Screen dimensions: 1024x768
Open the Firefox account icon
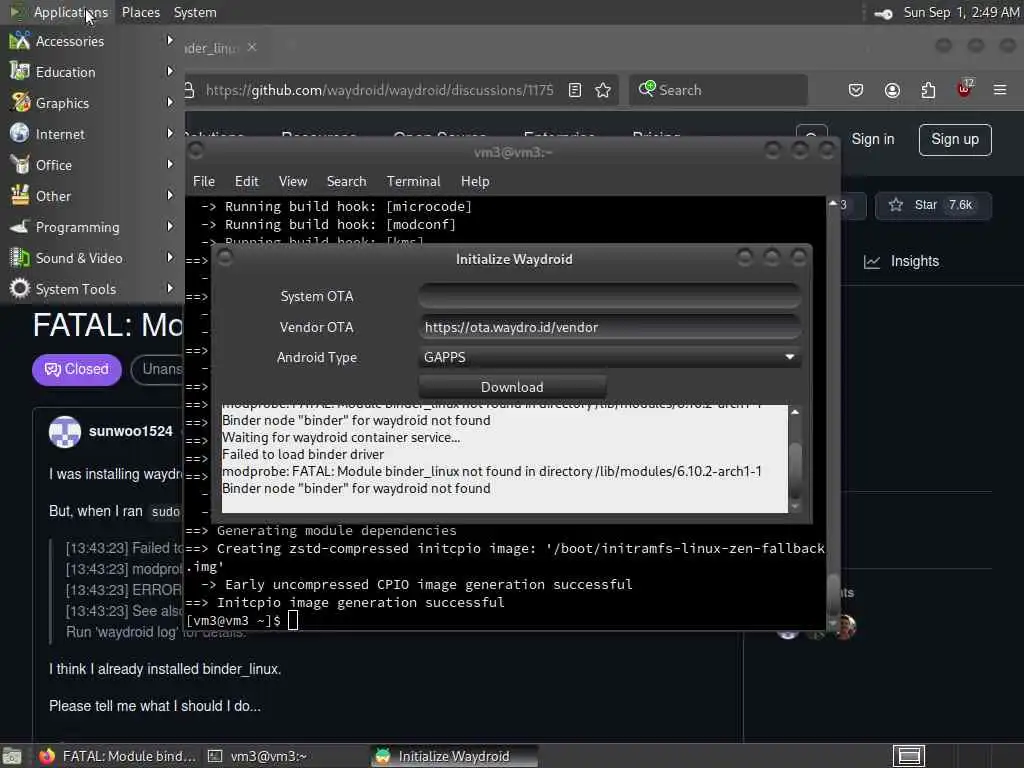892,90
